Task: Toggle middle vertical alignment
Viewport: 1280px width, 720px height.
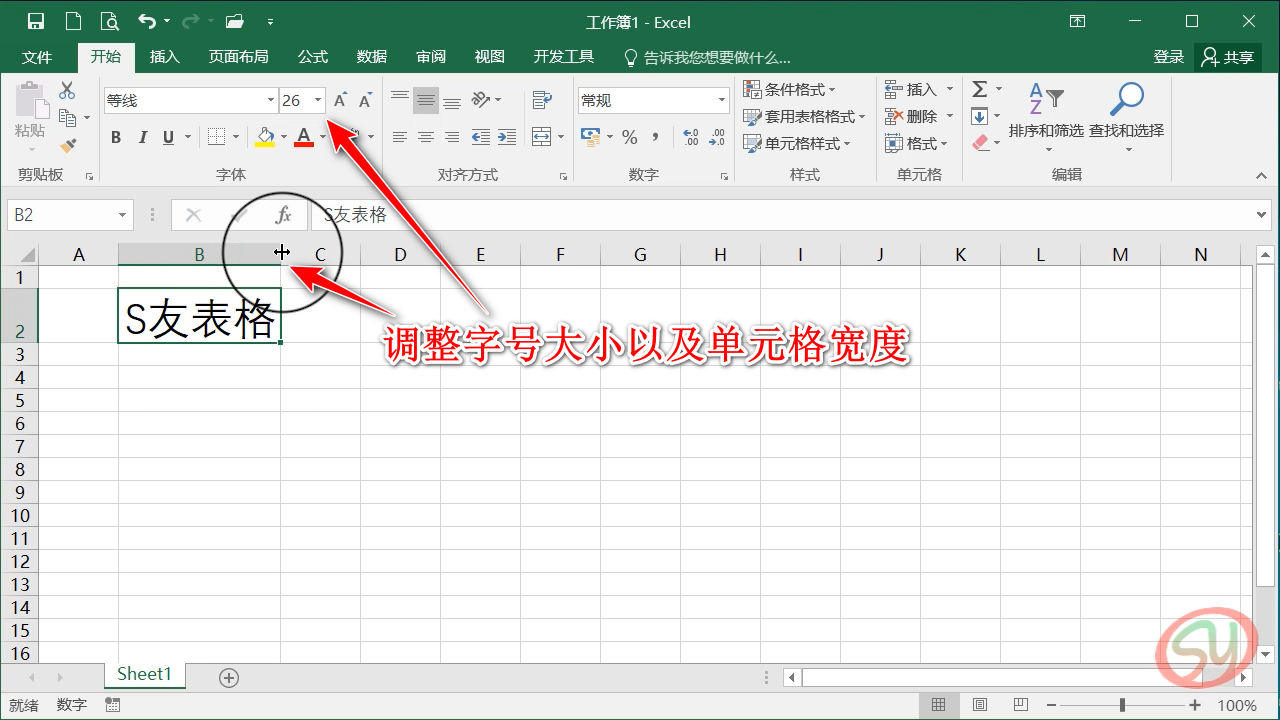Action: [426, 100]
